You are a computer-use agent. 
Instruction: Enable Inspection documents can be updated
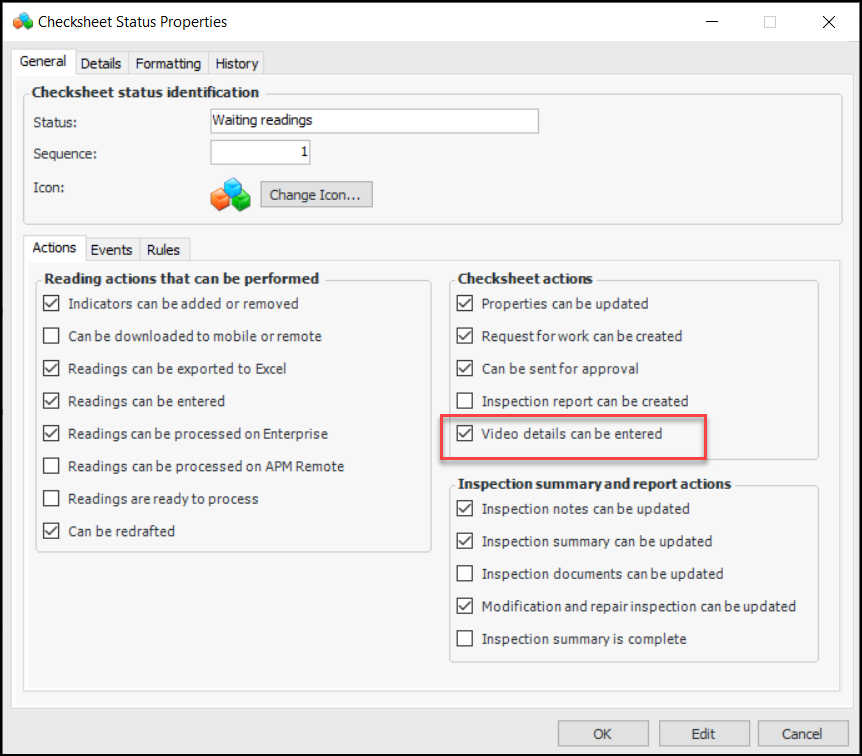point(465,573)
